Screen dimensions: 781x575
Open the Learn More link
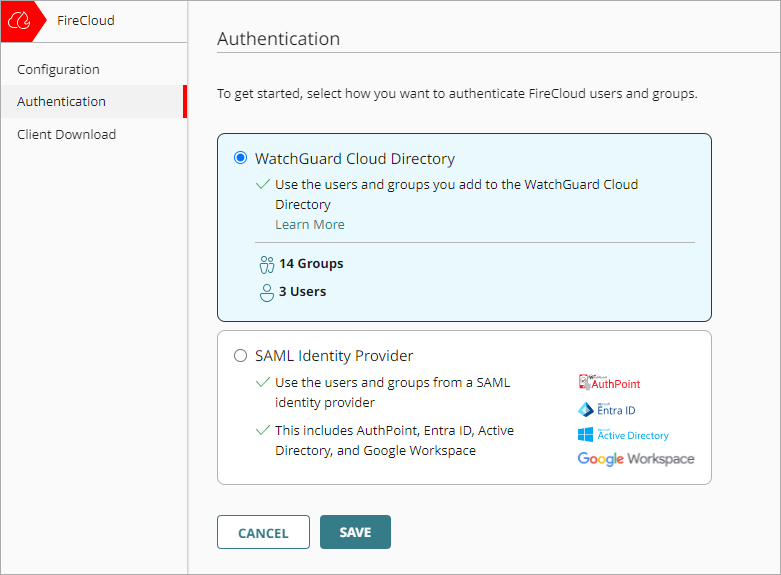[309, 225]
